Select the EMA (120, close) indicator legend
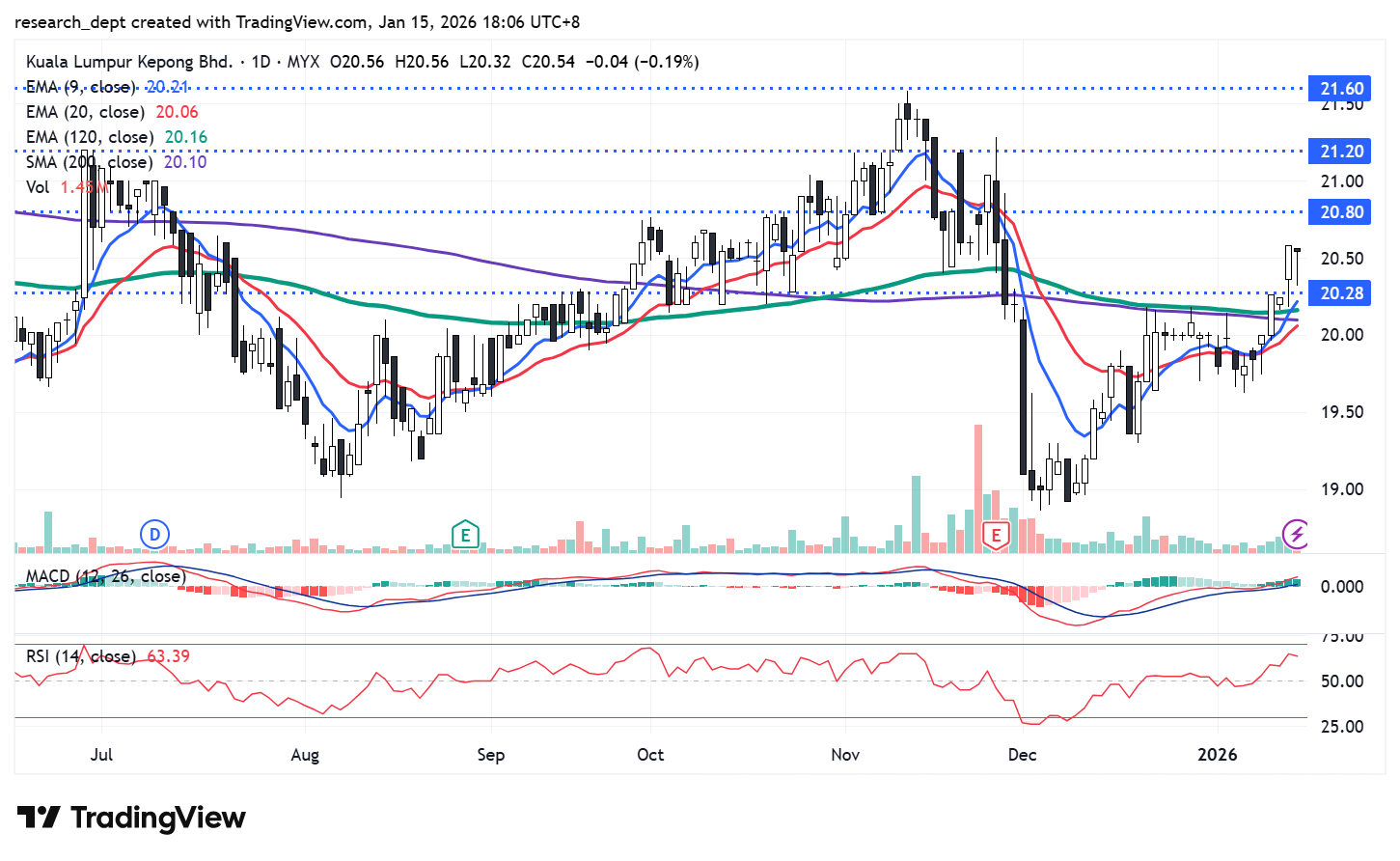 point(89,137)
